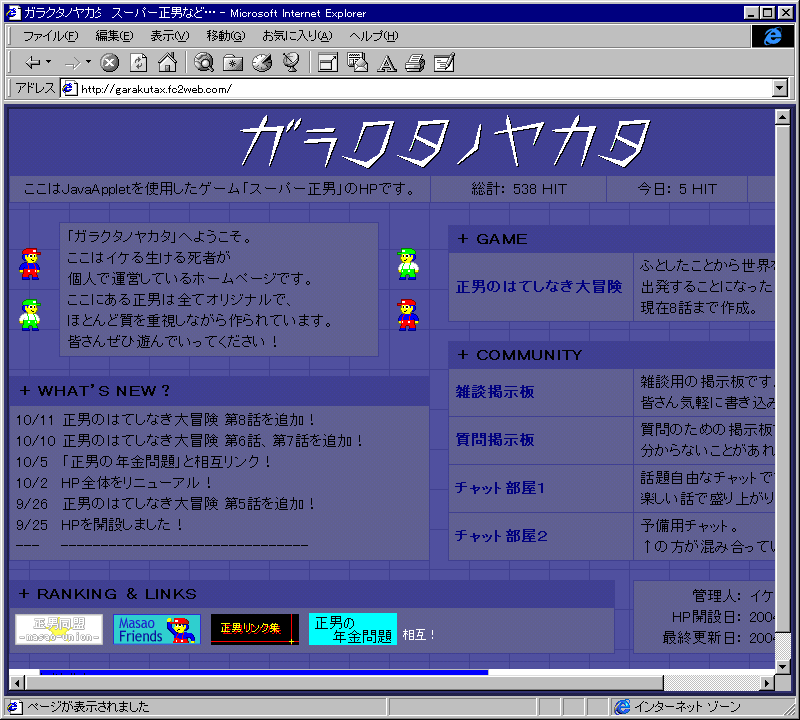This screenshot has width=800, height=720.
Task: Click the アドレス label on the address bar
Action: 35,88
